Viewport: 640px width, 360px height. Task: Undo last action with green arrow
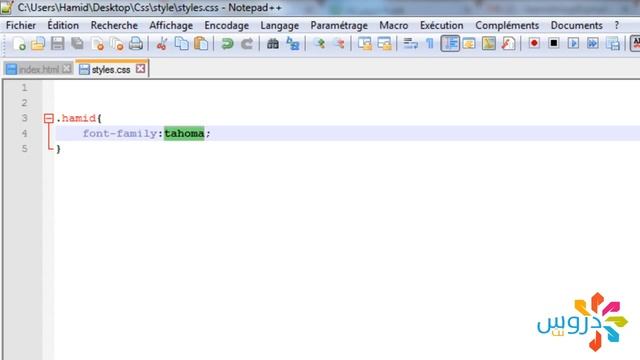[227, 44]
